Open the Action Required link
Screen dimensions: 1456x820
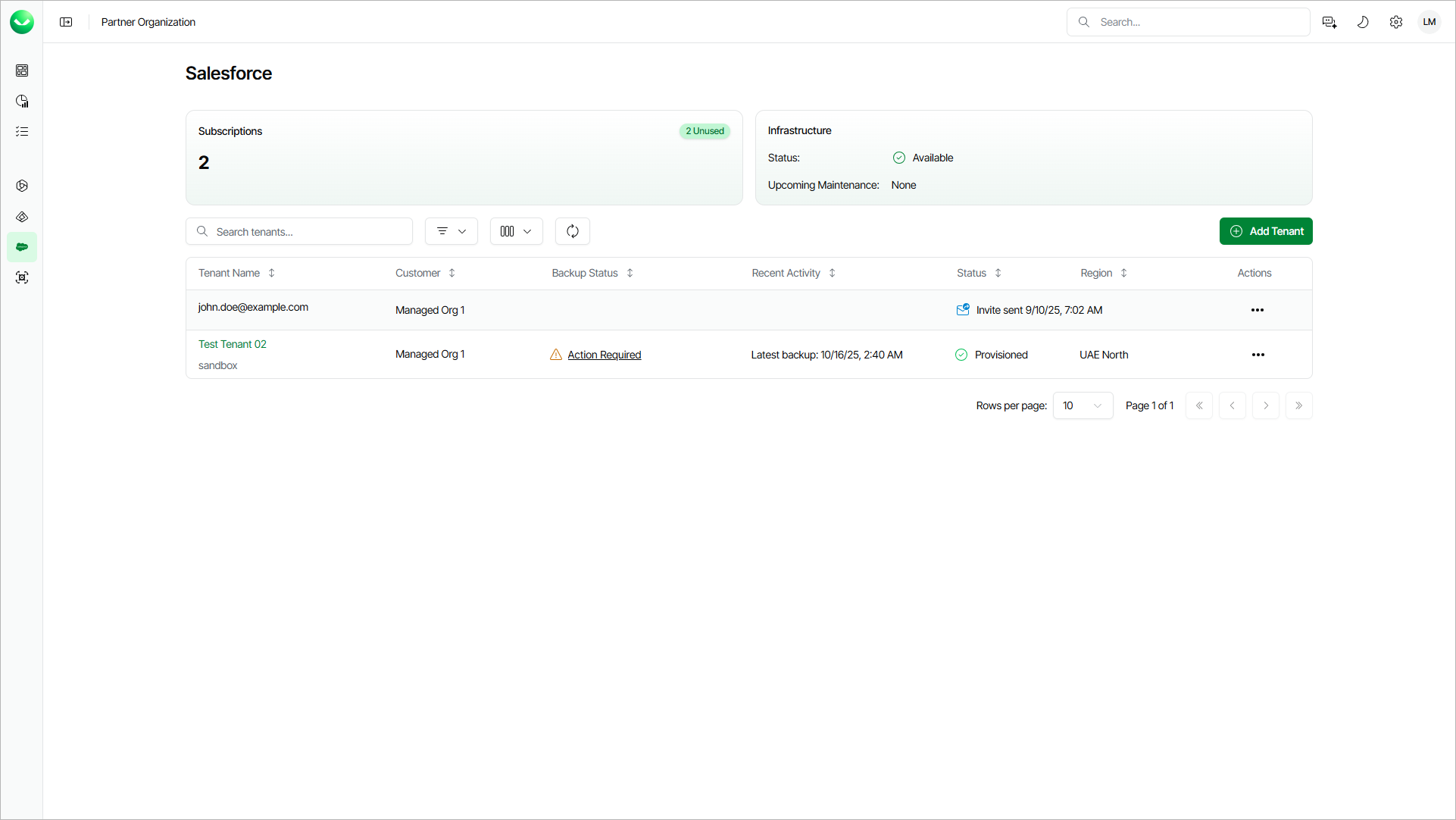pos(604,355)
